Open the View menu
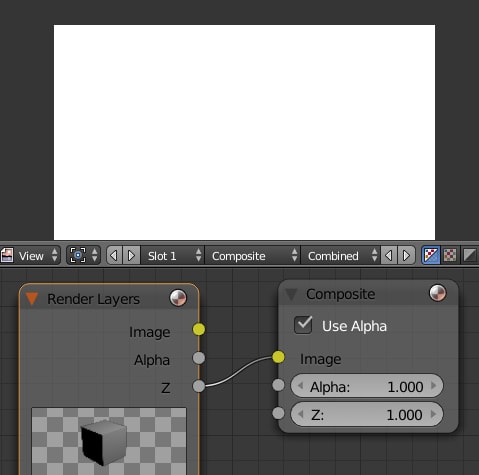The width and height of the screenshot is (479, 475). tap(37, 256)
